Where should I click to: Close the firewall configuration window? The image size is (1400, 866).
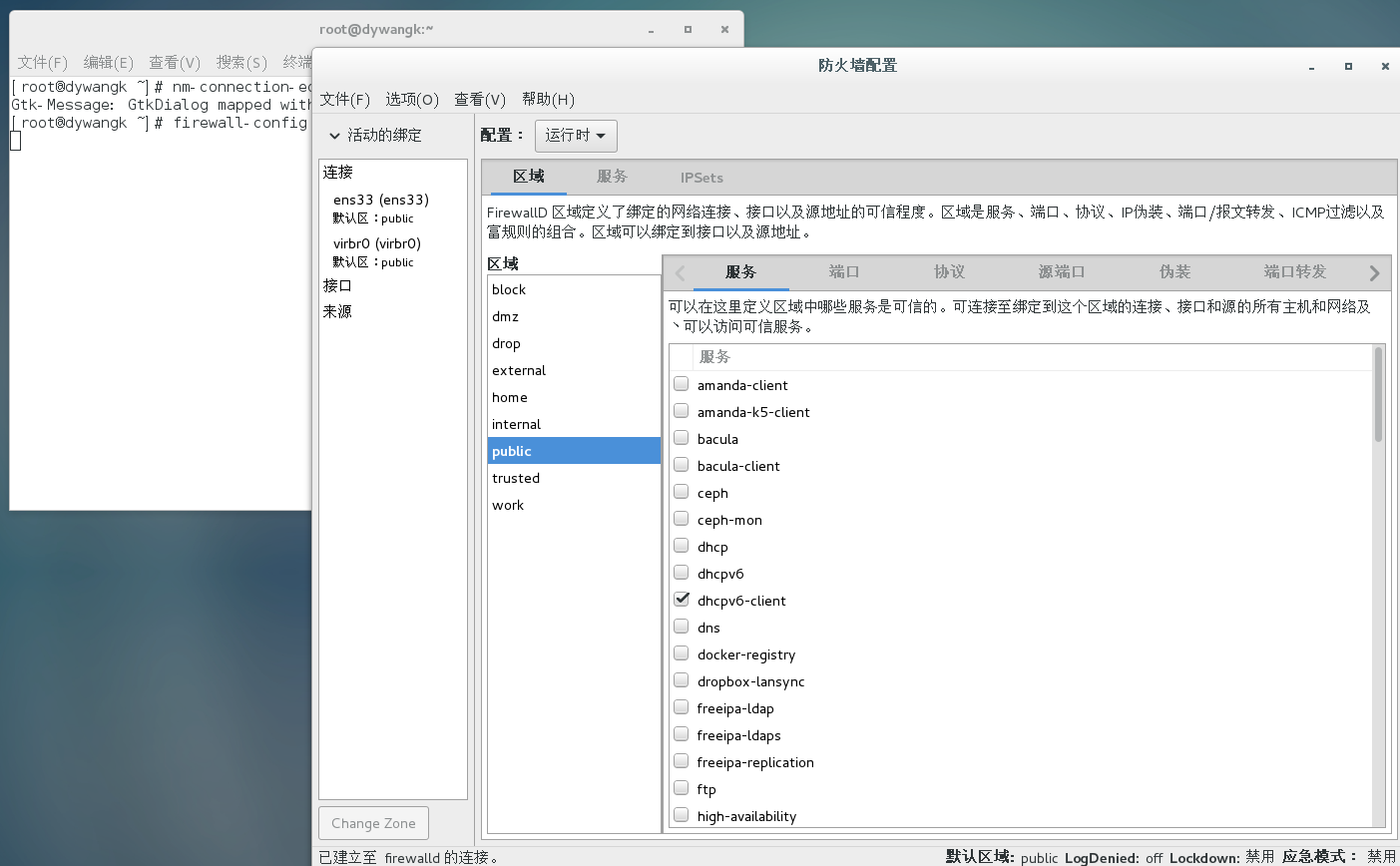tap(1385, 67)
